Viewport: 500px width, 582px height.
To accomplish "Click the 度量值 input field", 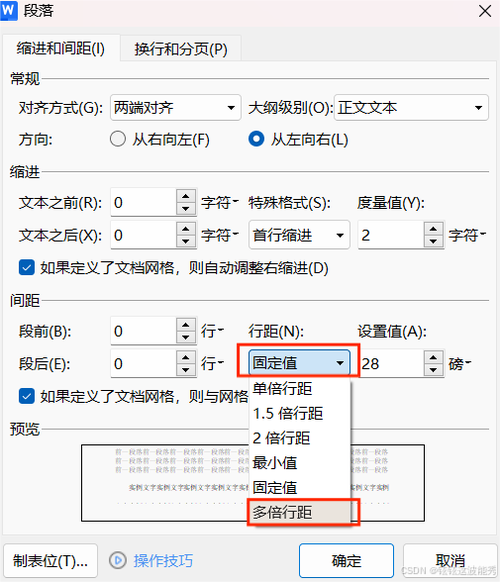I will [x=390, y=235].
